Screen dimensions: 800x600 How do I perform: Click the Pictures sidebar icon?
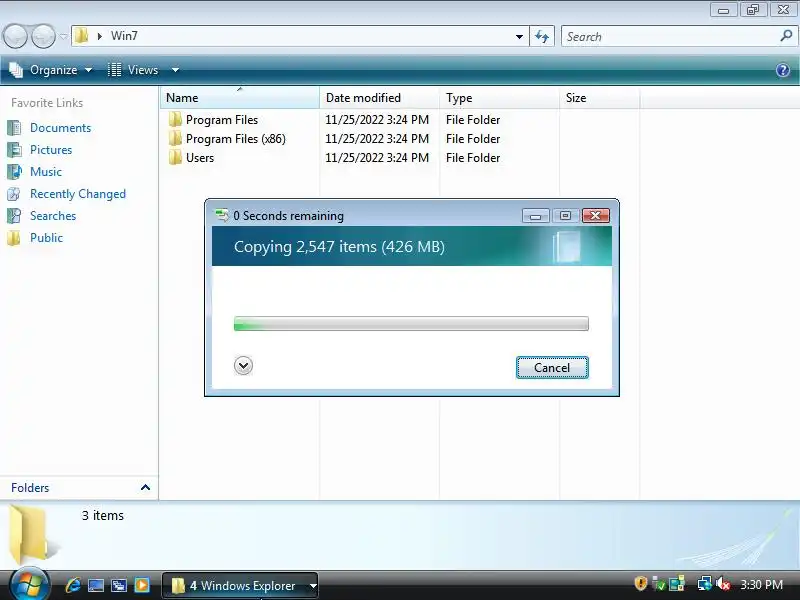[x=14, y=149]
